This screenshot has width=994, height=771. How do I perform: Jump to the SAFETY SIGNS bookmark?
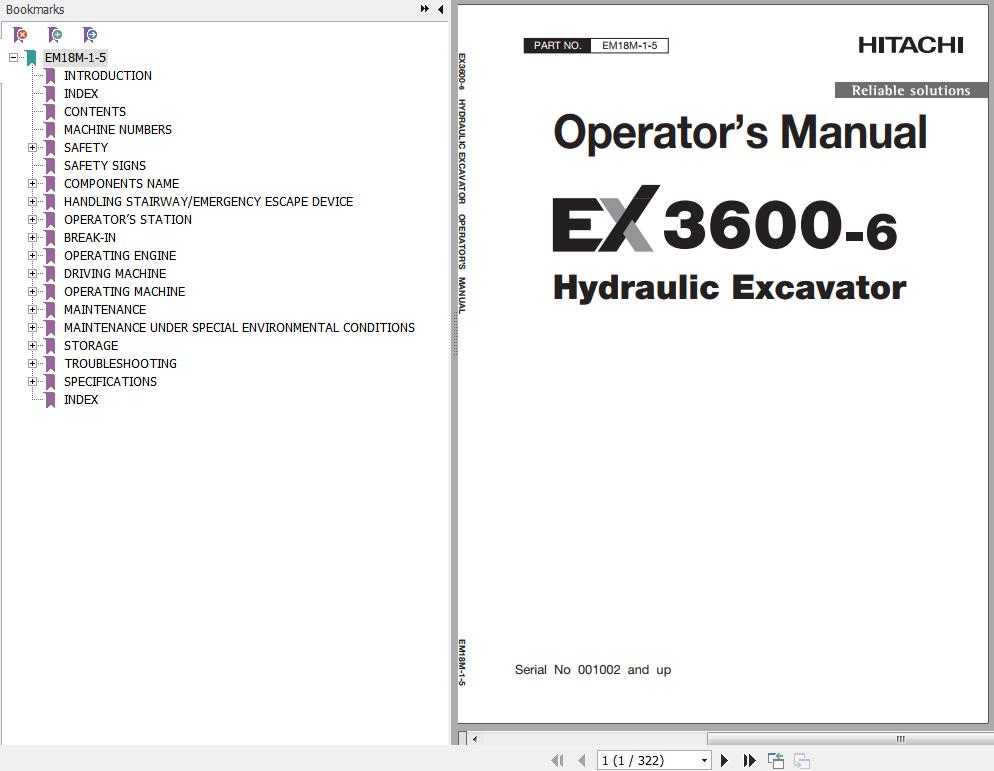coord(104,166)
